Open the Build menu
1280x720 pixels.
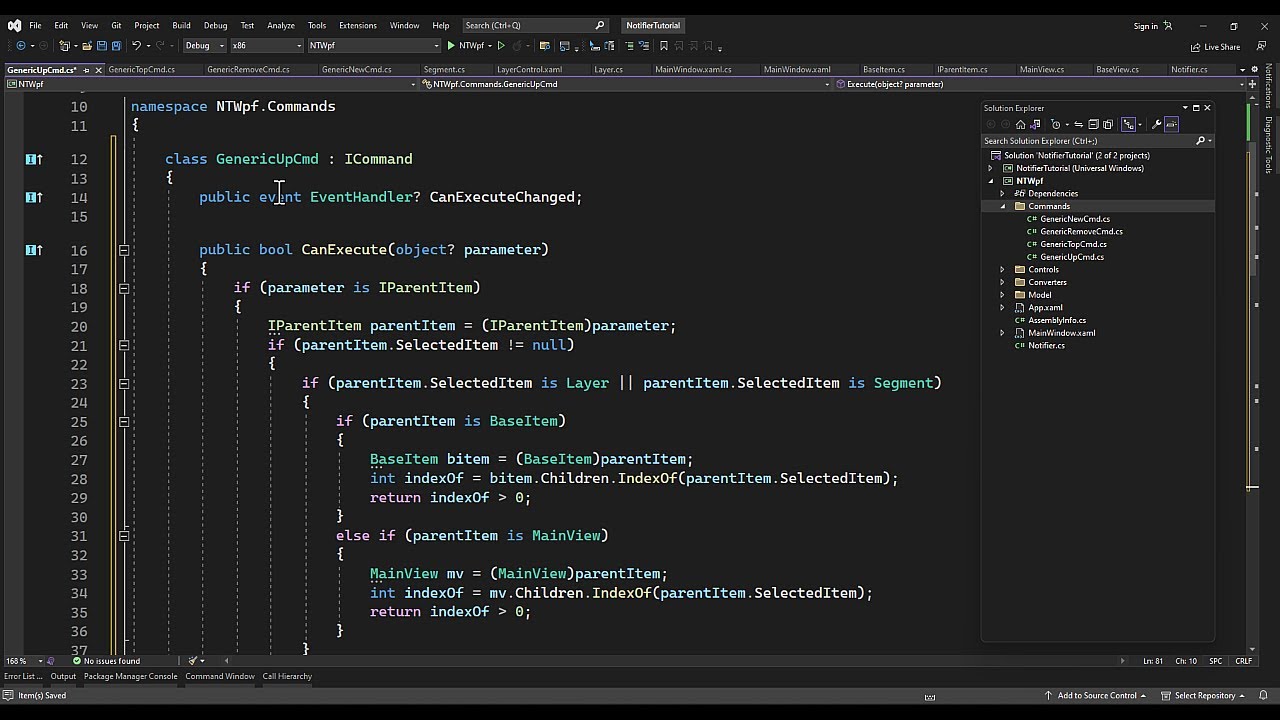[181, 25]
